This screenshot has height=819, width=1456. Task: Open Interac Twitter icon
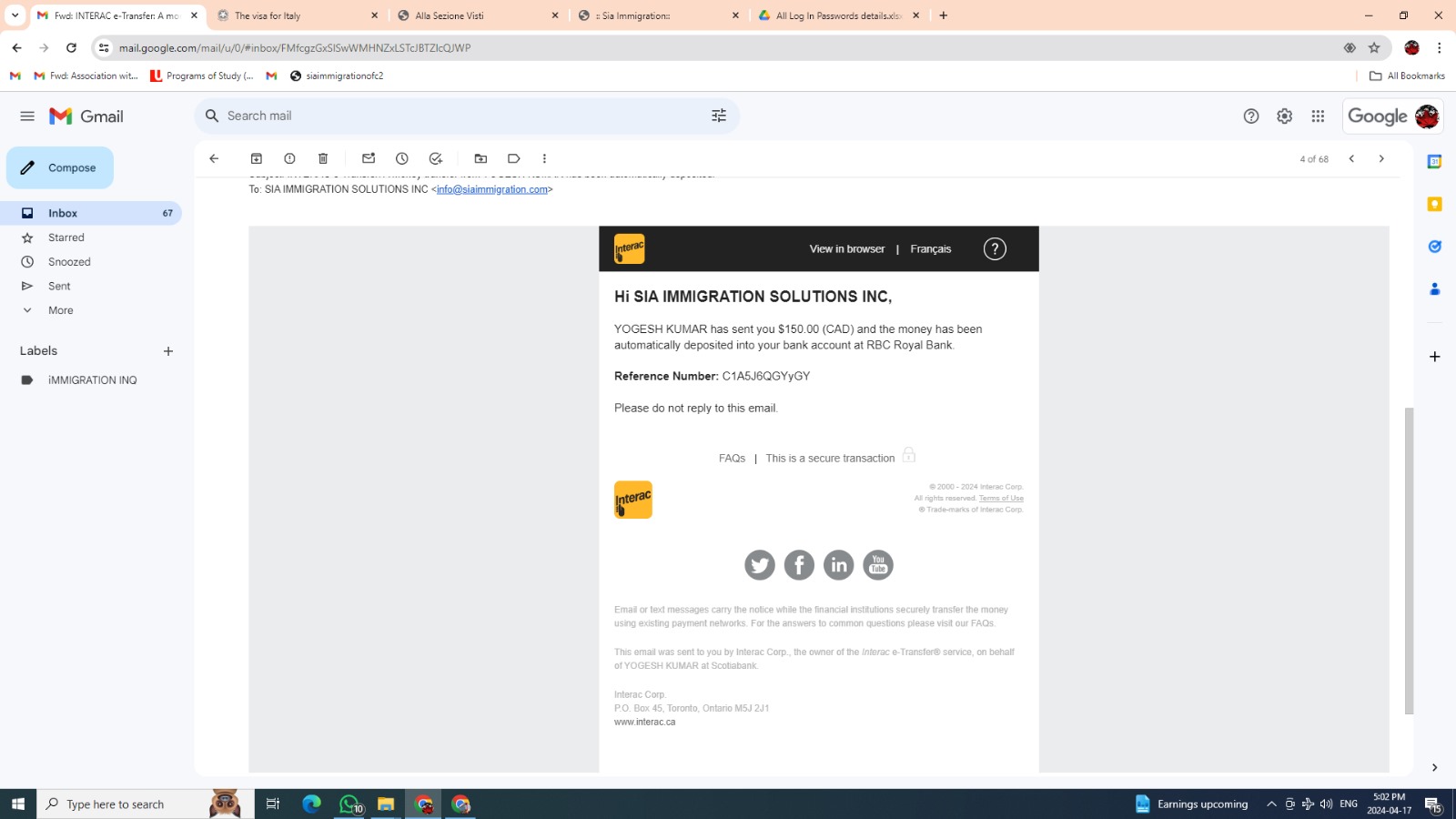coord(760,565)
